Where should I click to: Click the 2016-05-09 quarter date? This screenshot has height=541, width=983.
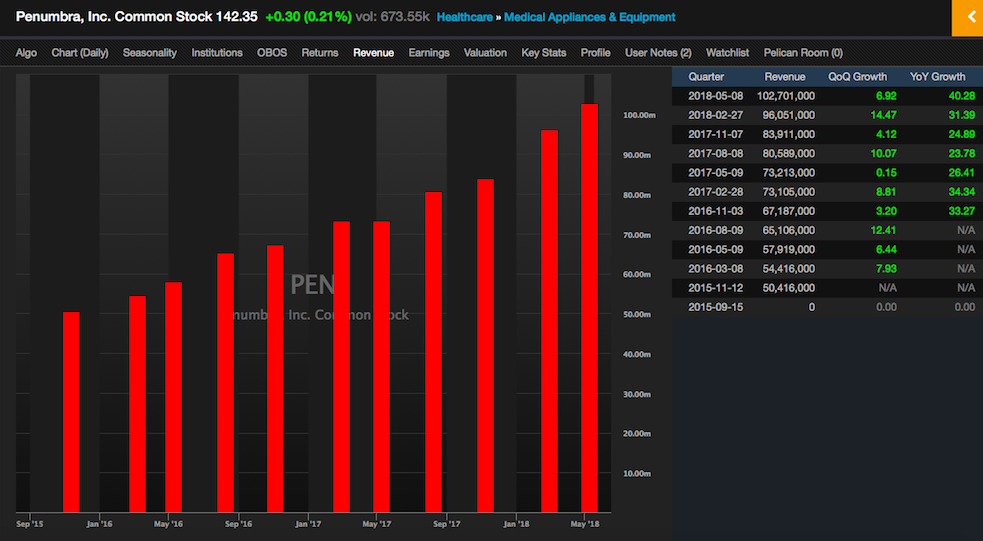point(715,249)
